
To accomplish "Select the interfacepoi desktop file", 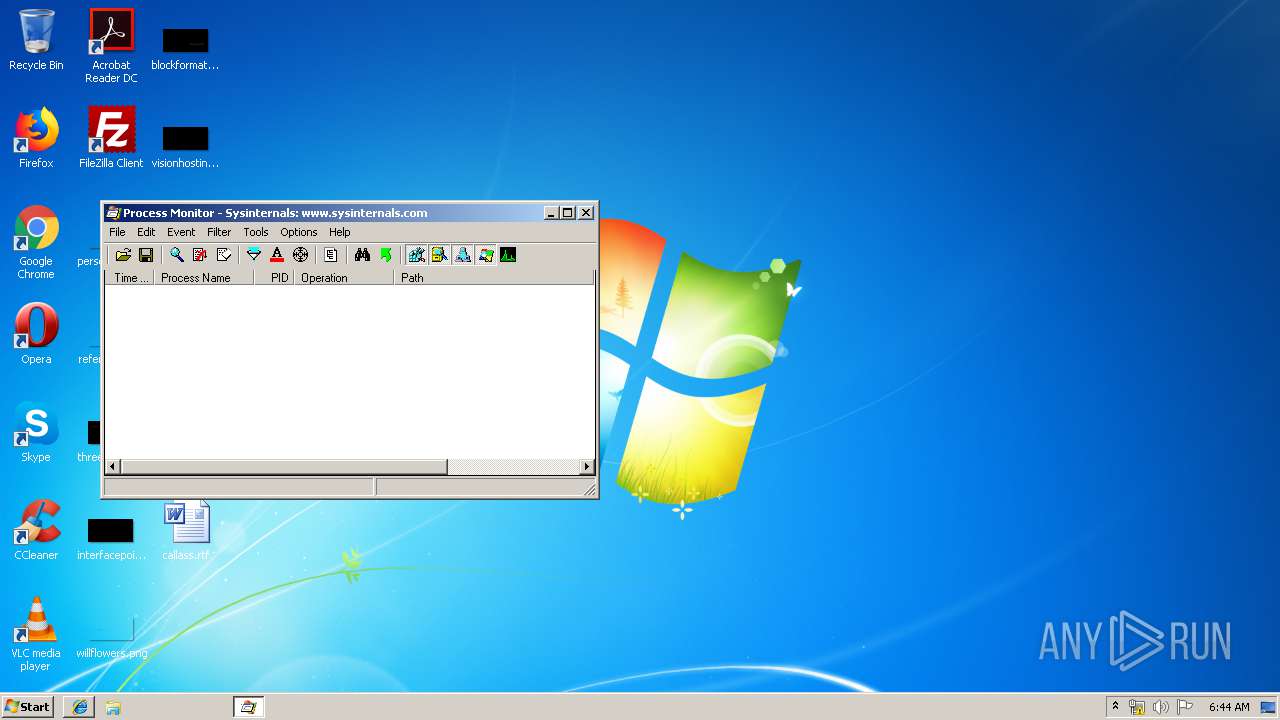I will point(111,538).
